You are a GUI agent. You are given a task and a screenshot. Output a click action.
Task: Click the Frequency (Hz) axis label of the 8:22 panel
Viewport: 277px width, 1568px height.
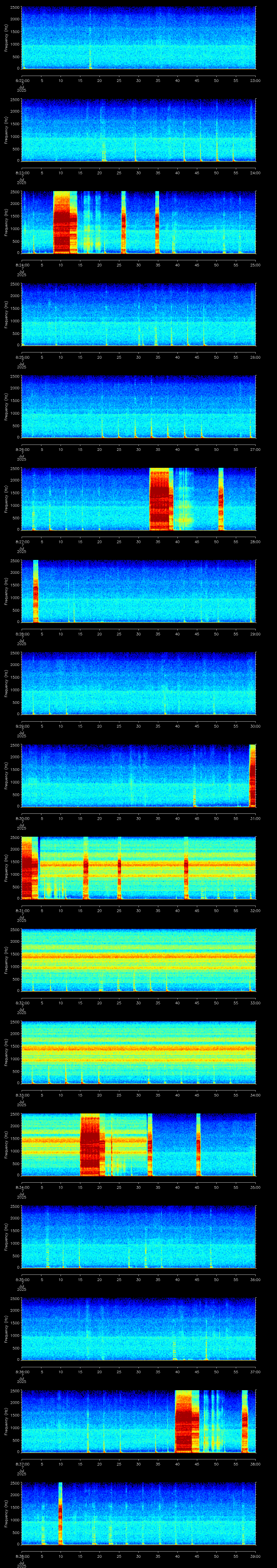point(6,38)
